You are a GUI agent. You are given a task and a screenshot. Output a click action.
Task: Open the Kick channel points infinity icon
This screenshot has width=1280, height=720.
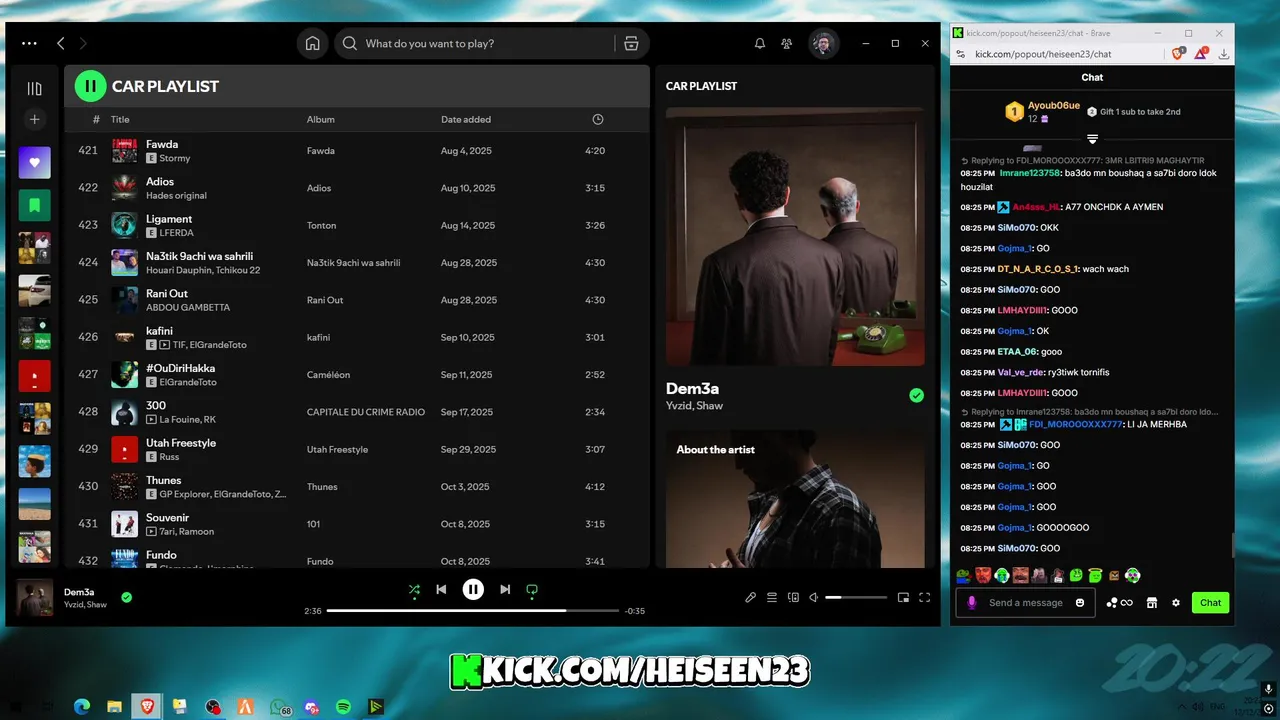tap(1120, 603)
